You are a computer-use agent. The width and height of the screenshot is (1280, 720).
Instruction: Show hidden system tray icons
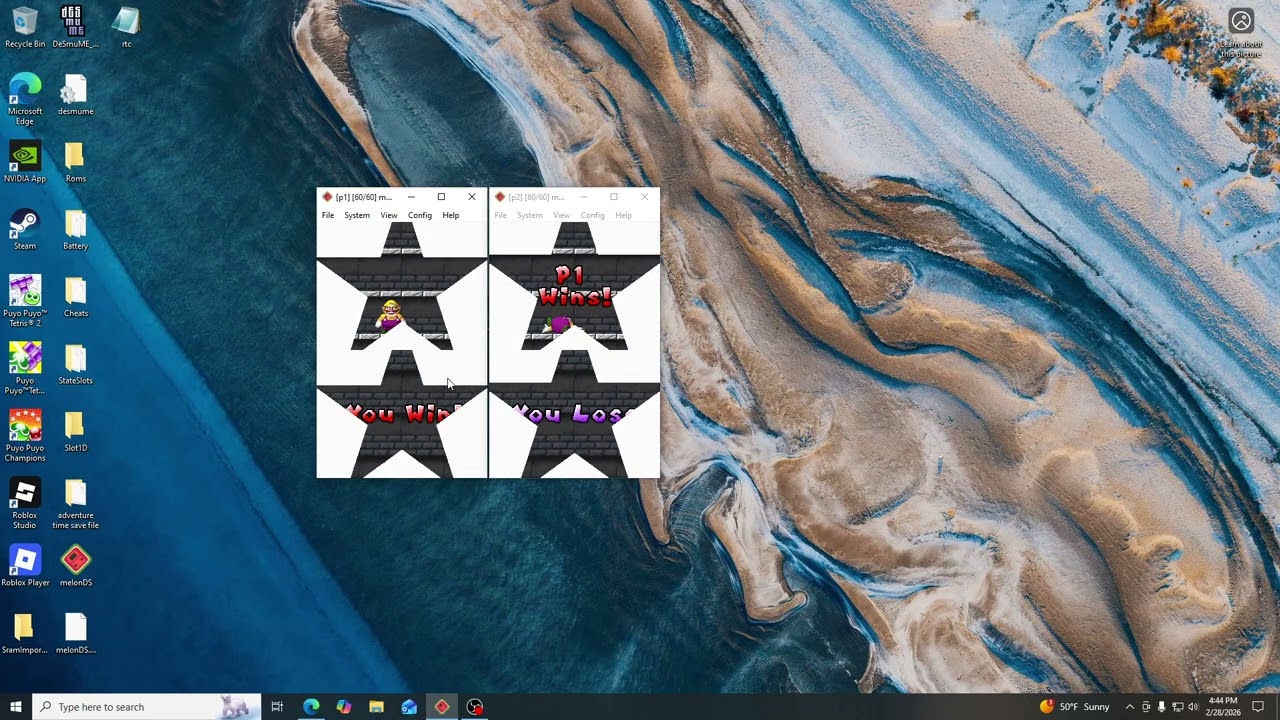tap(1130, 707)
